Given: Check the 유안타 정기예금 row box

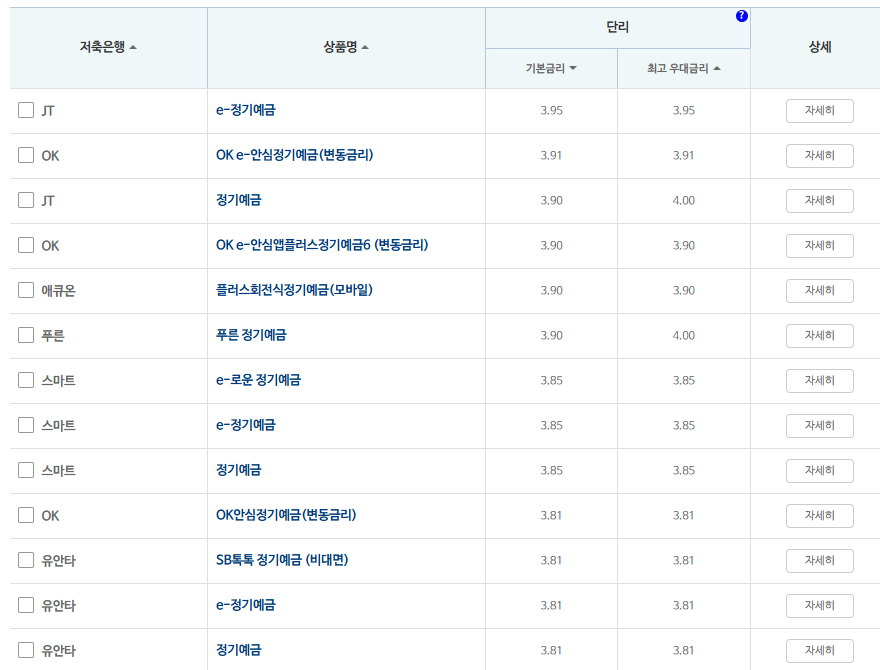Looking at the screenshot, I should (26, 650).
